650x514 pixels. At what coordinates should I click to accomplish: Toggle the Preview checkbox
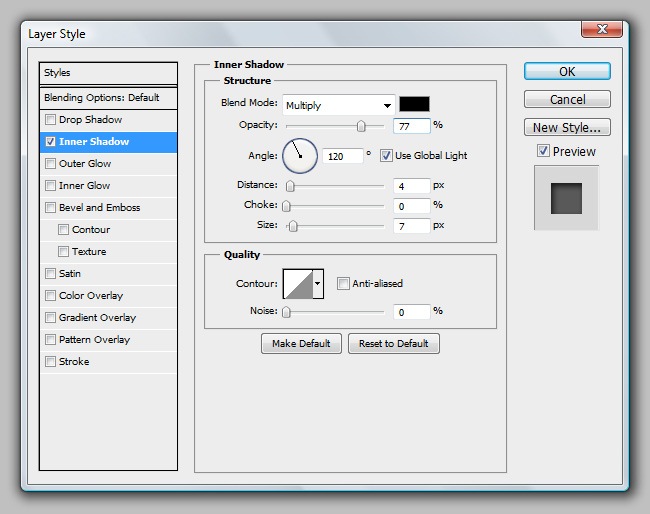543,151
